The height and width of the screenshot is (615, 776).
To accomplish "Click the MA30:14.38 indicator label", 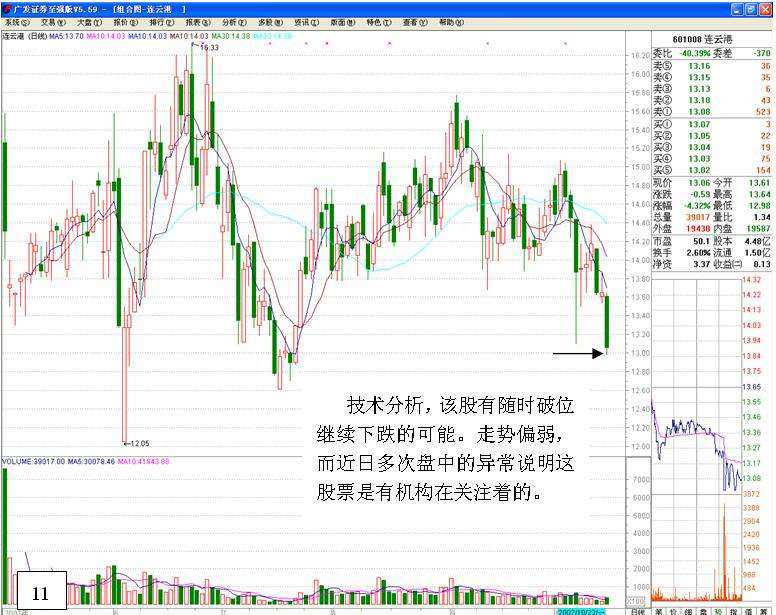I will (231, 36).
